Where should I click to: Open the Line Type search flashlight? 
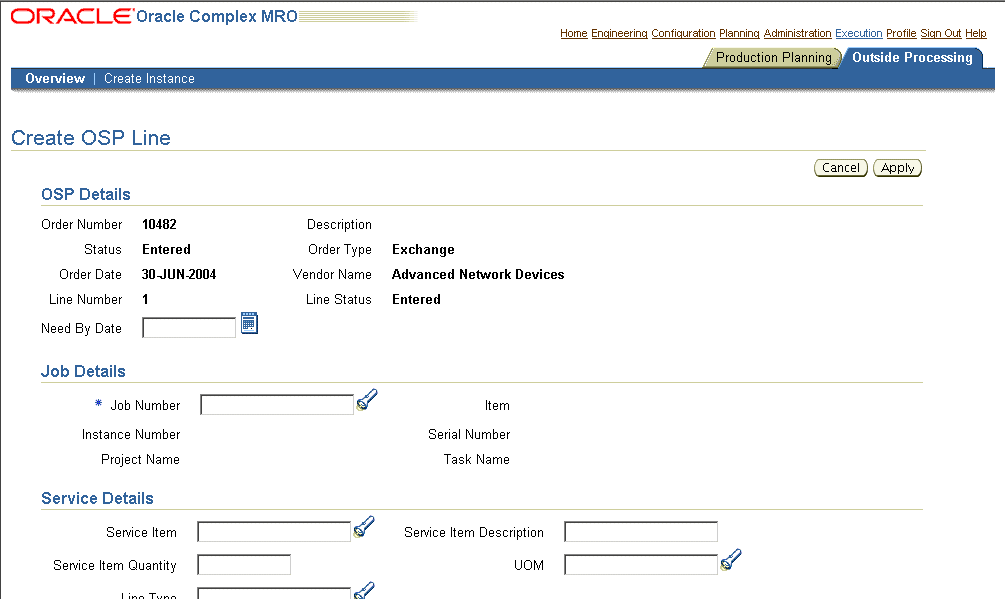pos(364,591)
